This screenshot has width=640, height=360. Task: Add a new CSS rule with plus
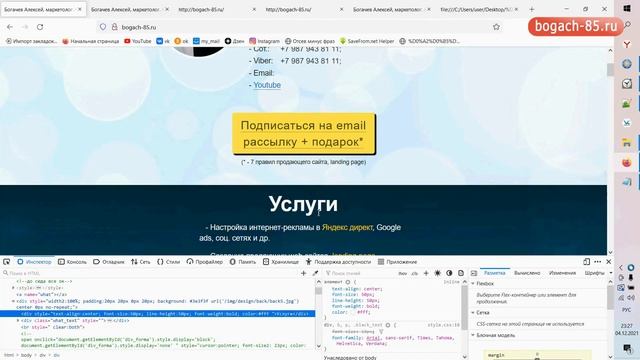(426, 273)
